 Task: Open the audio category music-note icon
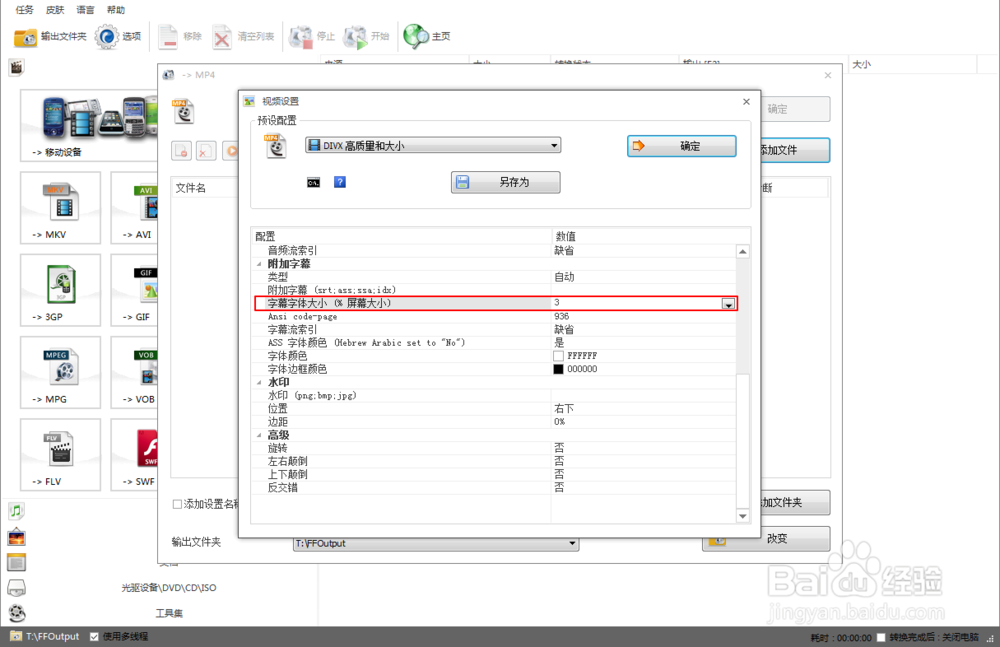(x=17, y=510)
